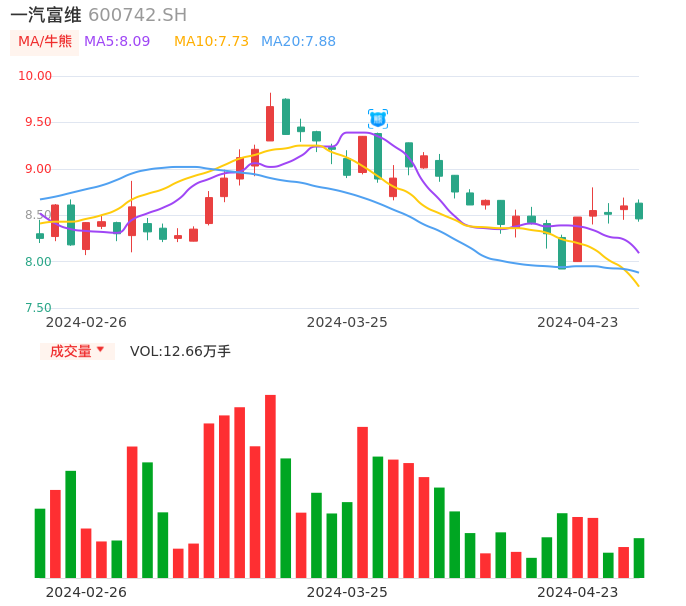The image size is (686, 606).
Task: Click the VOL:12.66万手 volume readout
Action: click(x=180, y=351)
